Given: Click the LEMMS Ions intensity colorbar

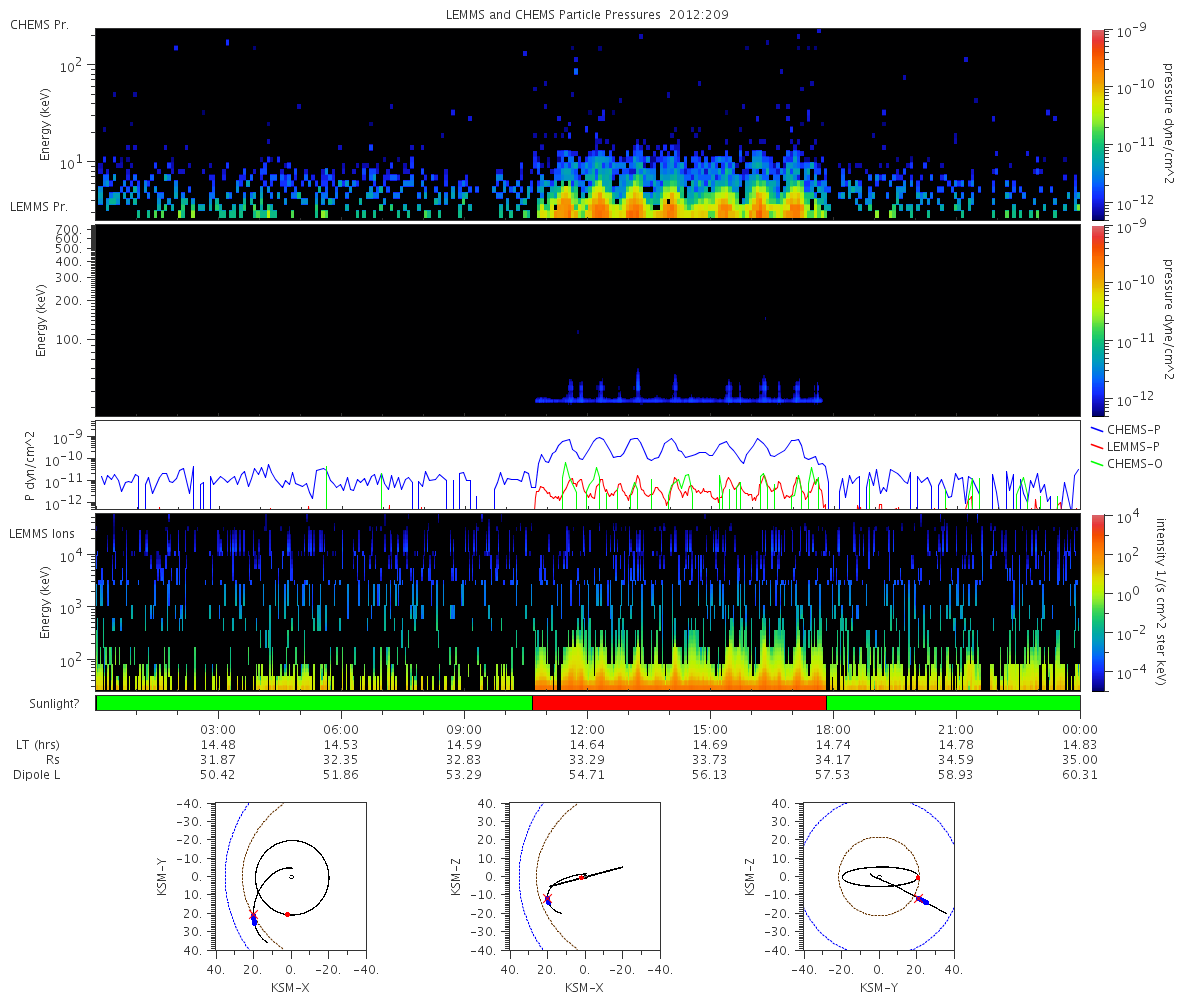Looking at the screenshot, I should (x=1097, y=602).
